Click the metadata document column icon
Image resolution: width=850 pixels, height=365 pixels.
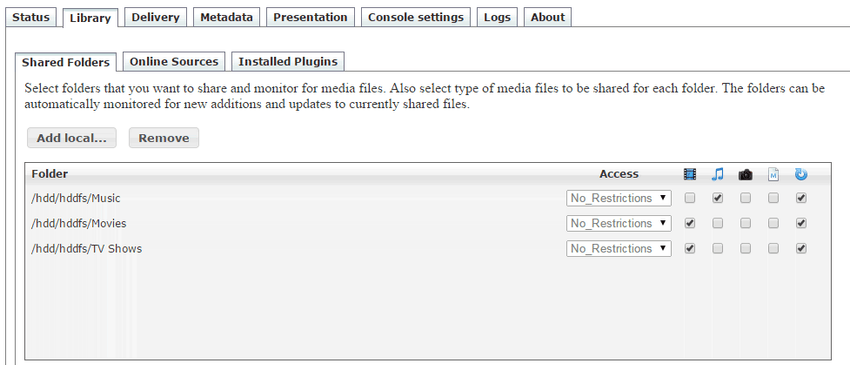pyautogui.click(x=774, y=174)
